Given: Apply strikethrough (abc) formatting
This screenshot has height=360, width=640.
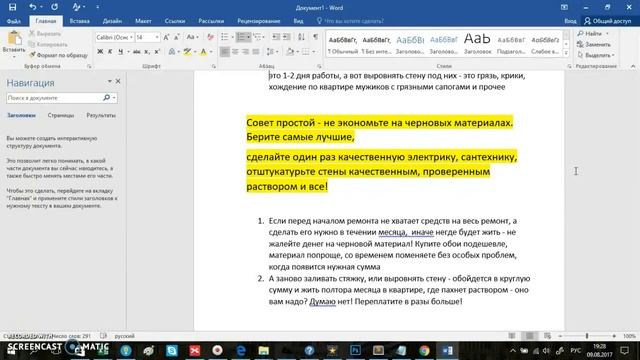Looking at the screenshot, I should (136, 51).
